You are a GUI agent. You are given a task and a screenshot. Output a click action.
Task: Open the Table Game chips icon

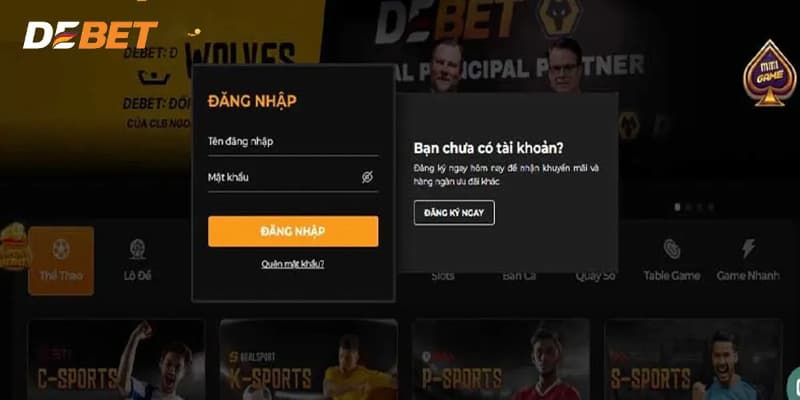[672, 249]
